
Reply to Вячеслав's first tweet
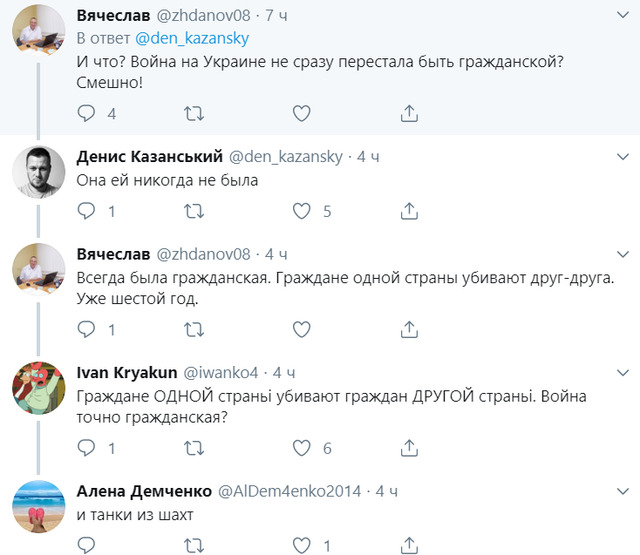(x=87, y=113)
